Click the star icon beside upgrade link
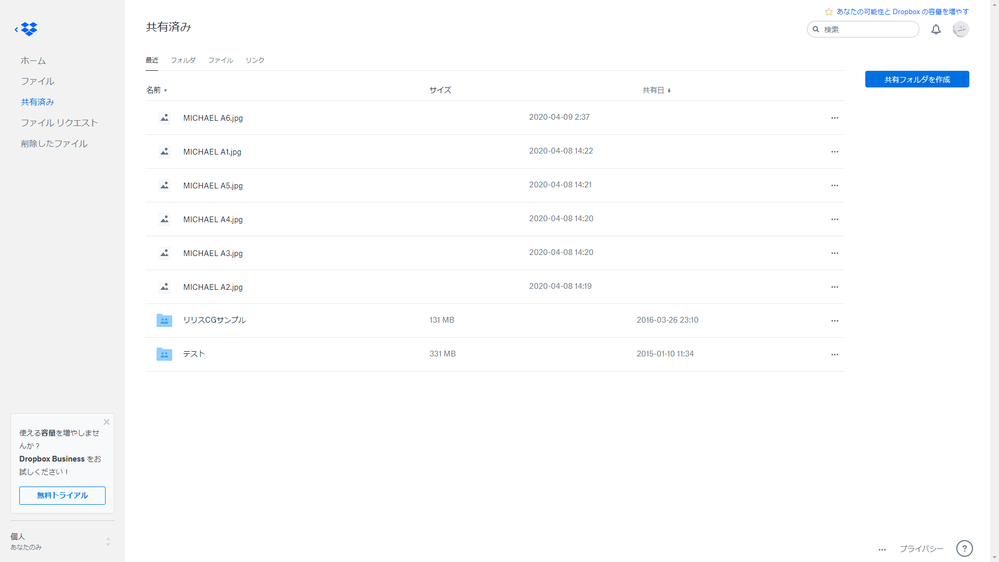 (828, 11)
